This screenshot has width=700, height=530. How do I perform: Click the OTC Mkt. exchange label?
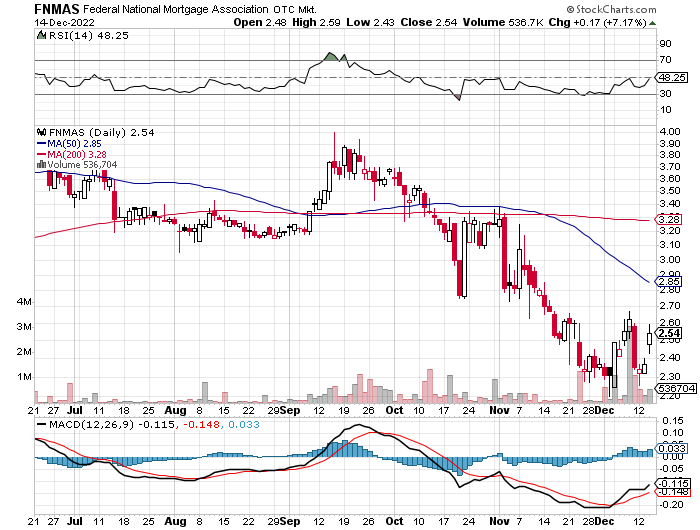[x=295, y=9]
